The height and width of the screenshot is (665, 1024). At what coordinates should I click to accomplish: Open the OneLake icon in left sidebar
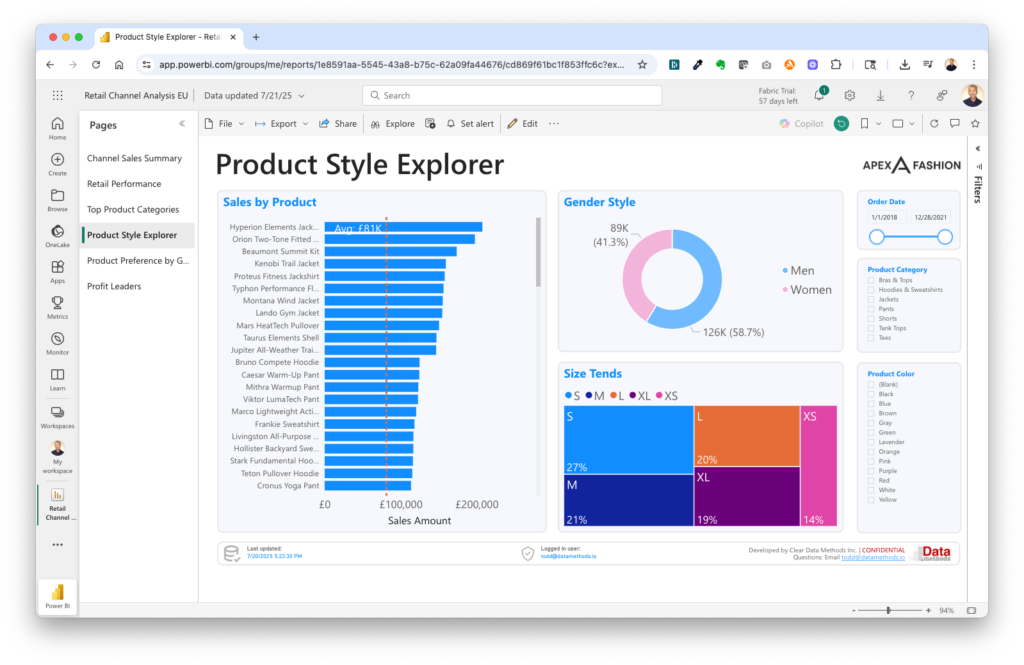[57, 232]
